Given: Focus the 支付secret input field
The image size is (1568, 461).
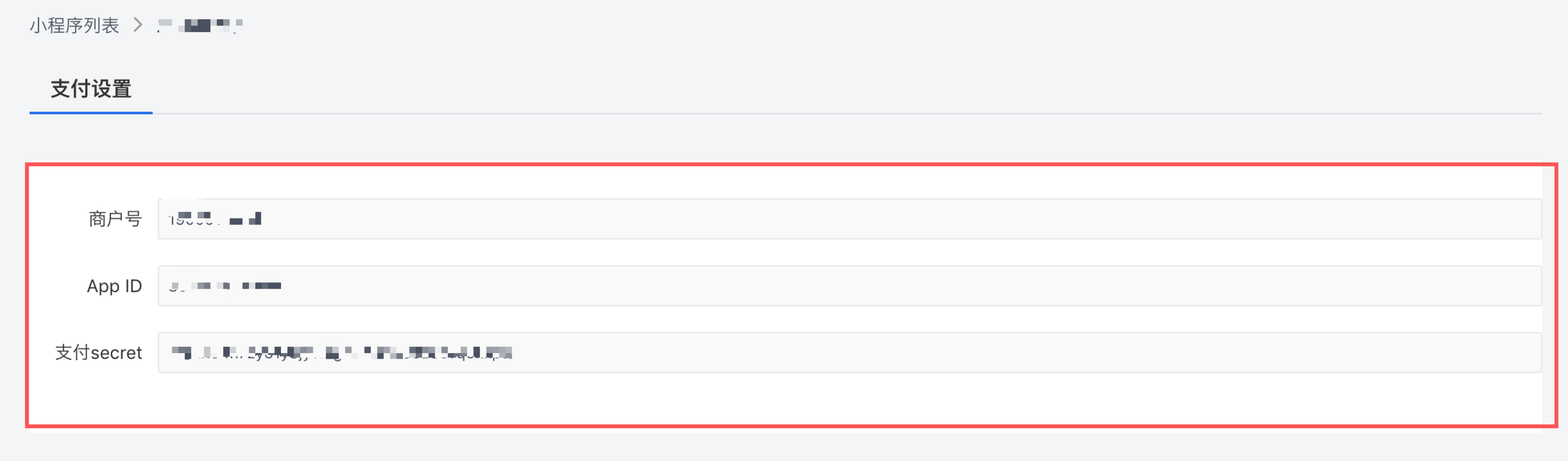Looking at the screenshot, I should click(850, 352).
